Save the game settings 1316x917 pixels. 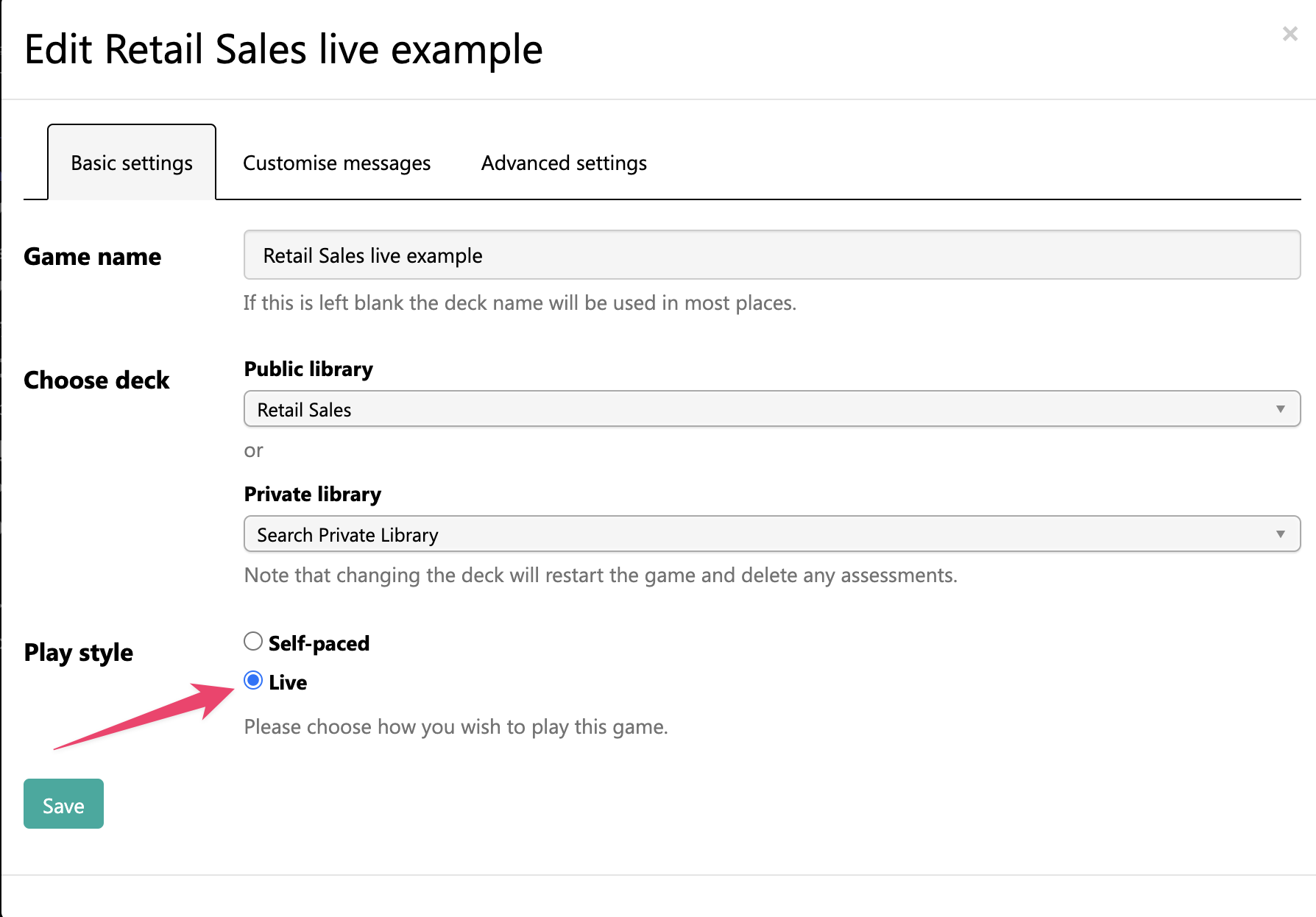[63, 804]
